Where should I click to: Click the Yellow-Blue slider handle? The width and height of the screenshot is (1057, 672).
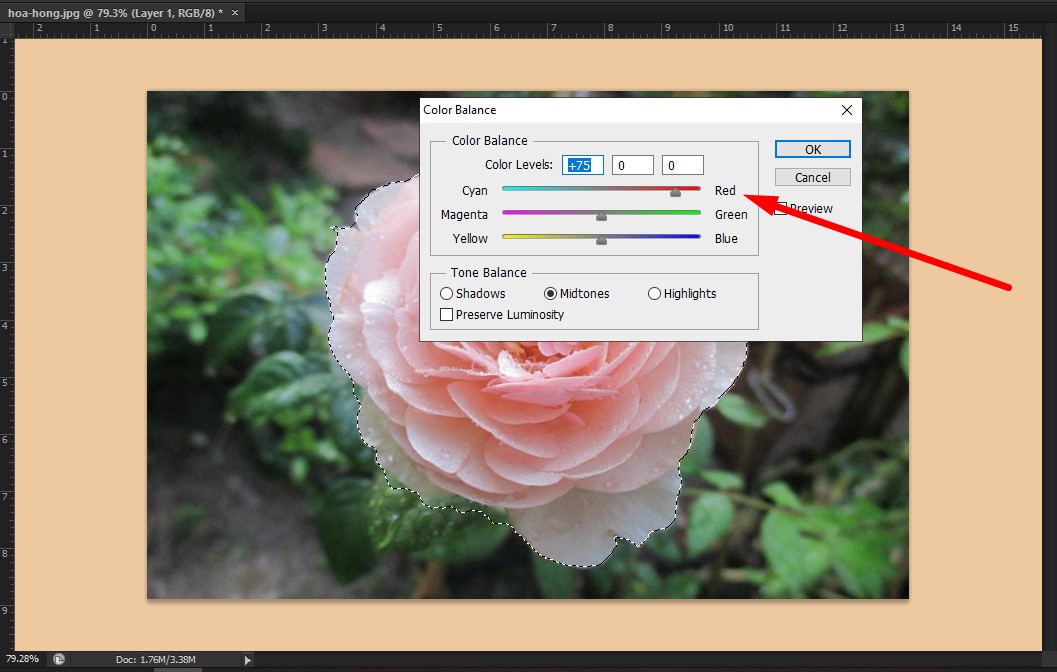601,238
